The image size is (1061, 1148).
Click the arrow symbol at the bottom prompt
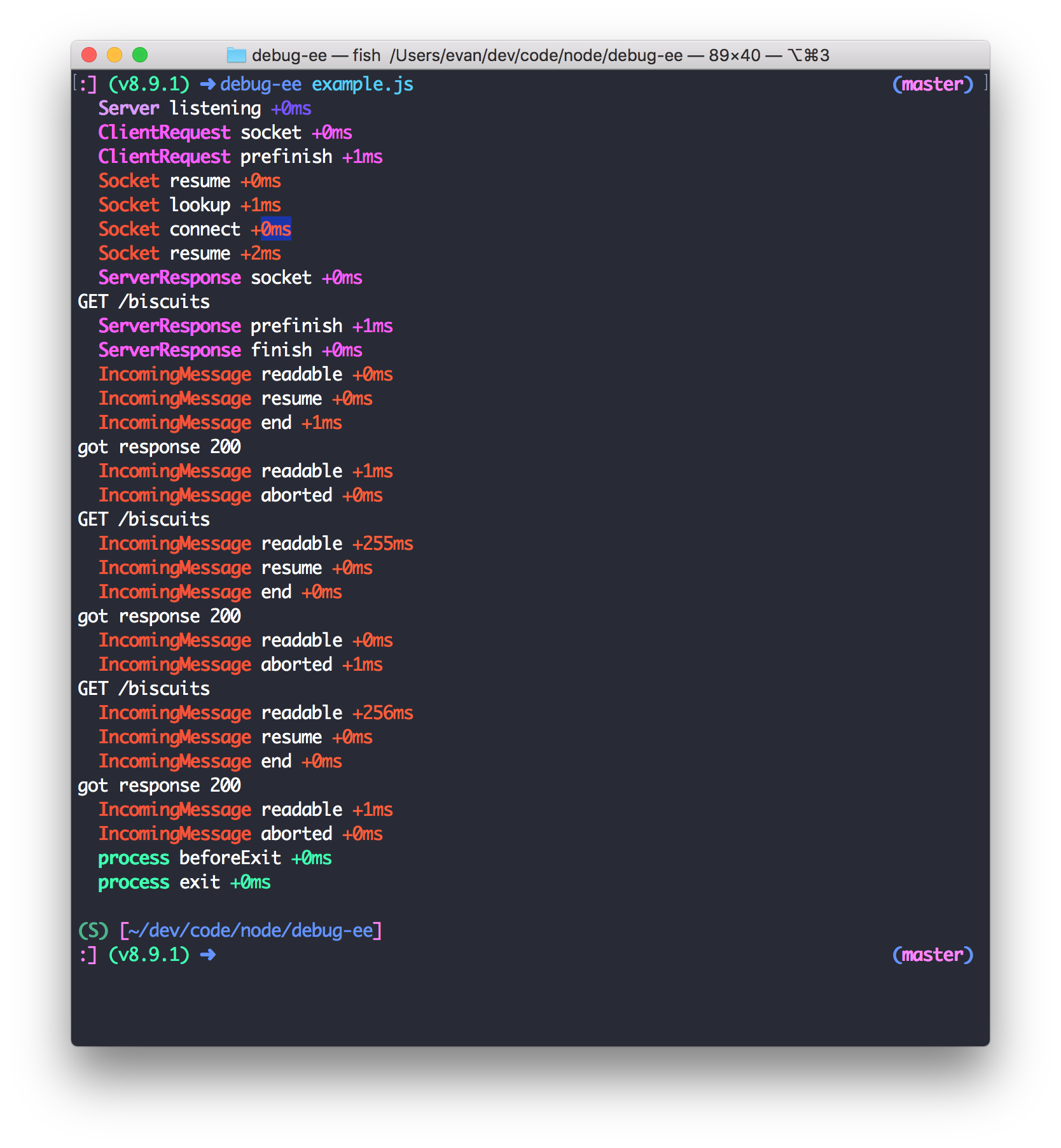pyautogui.click(x=208, y=955)
